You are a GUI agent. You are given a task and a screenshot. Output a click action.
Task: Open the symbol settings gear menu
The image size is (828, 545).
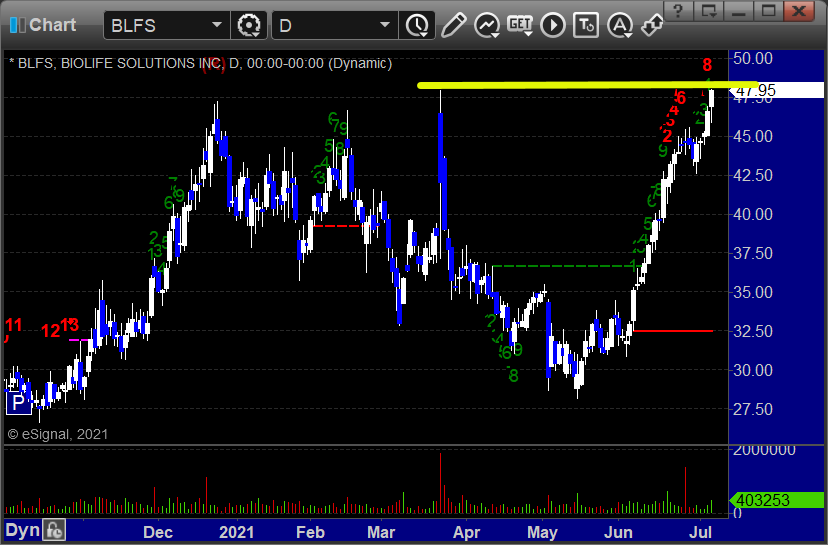pyautogui.click(x=249, y=25)
